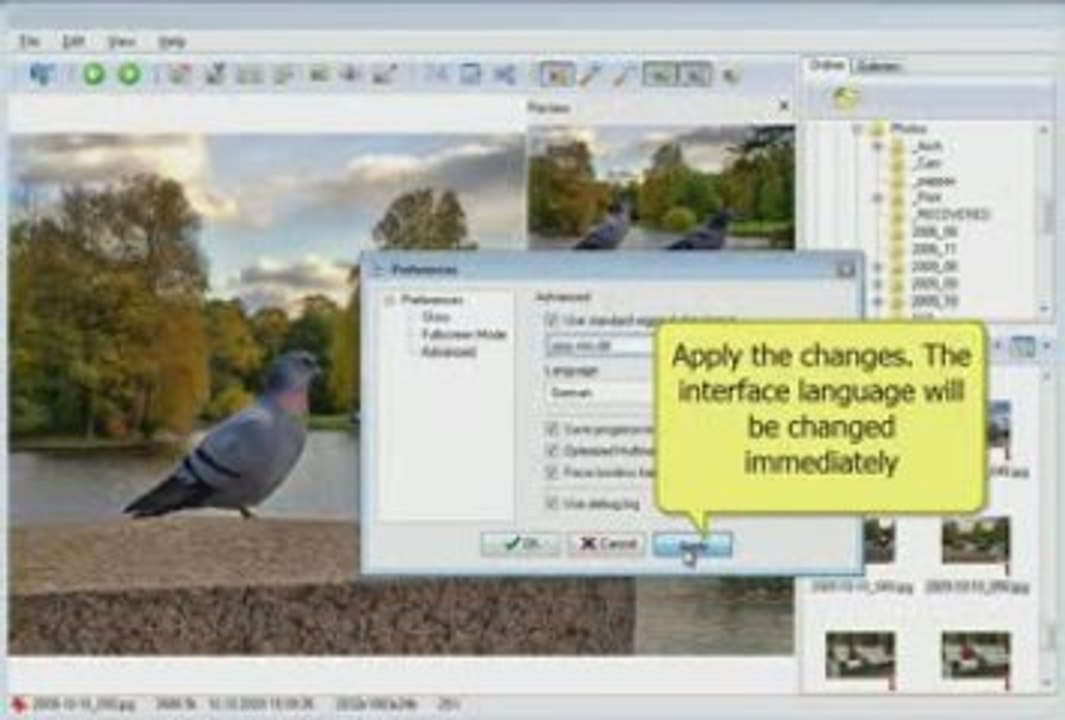Select the 2008_06 folder

[x=935, y=232]
